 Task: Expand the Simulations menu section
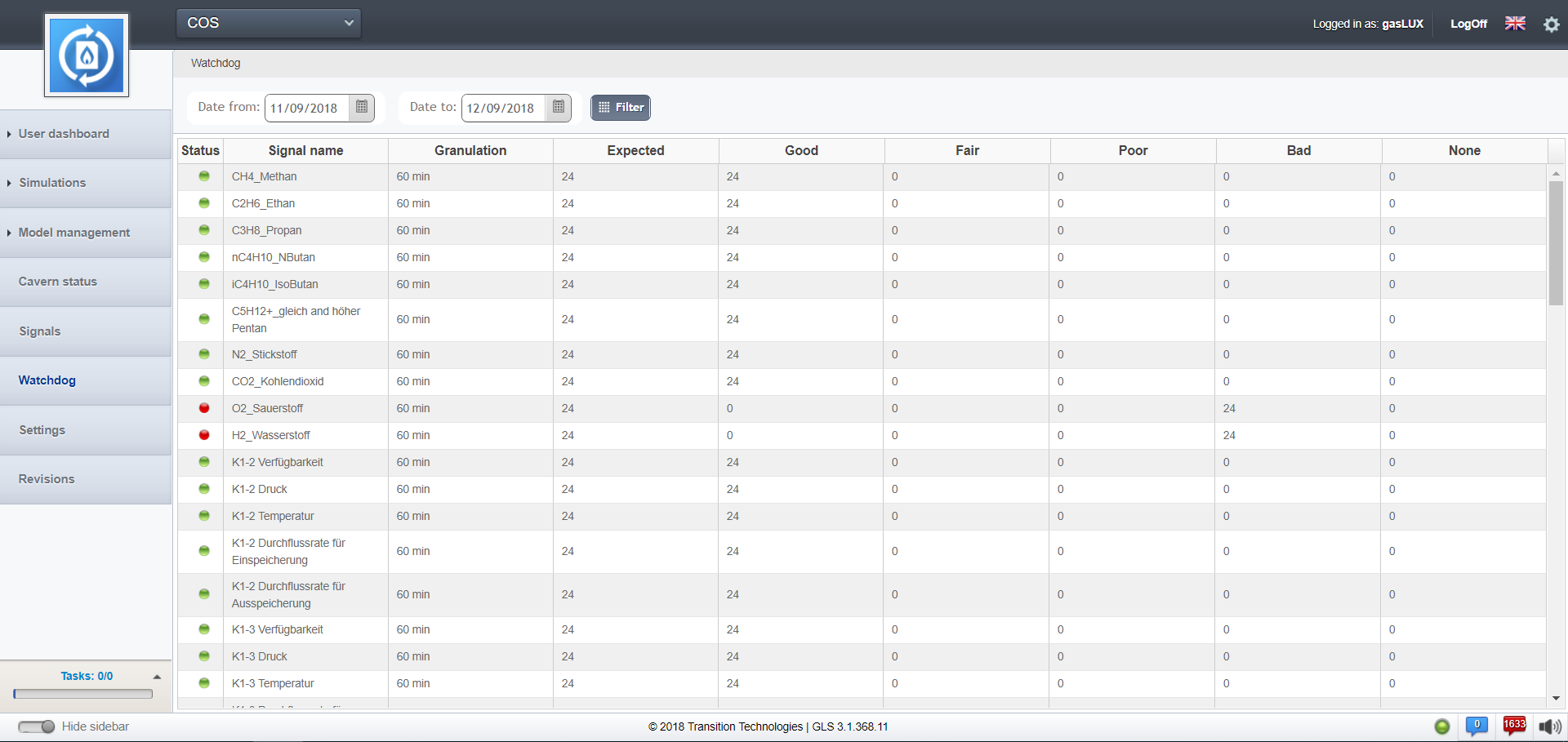point(52,183)
